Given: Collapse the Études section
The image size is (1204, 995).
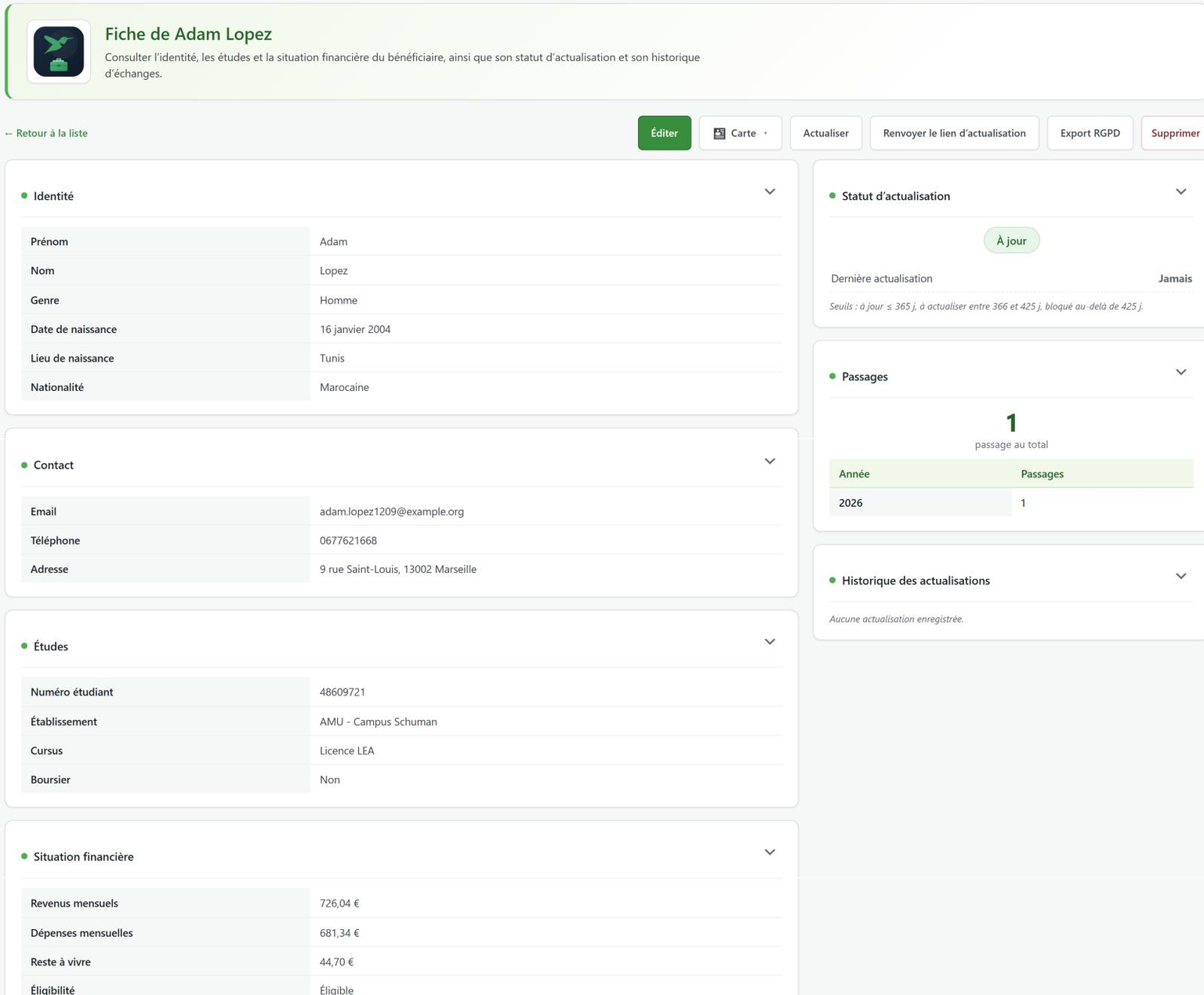Looking at the screenshot, I should 770,642.
